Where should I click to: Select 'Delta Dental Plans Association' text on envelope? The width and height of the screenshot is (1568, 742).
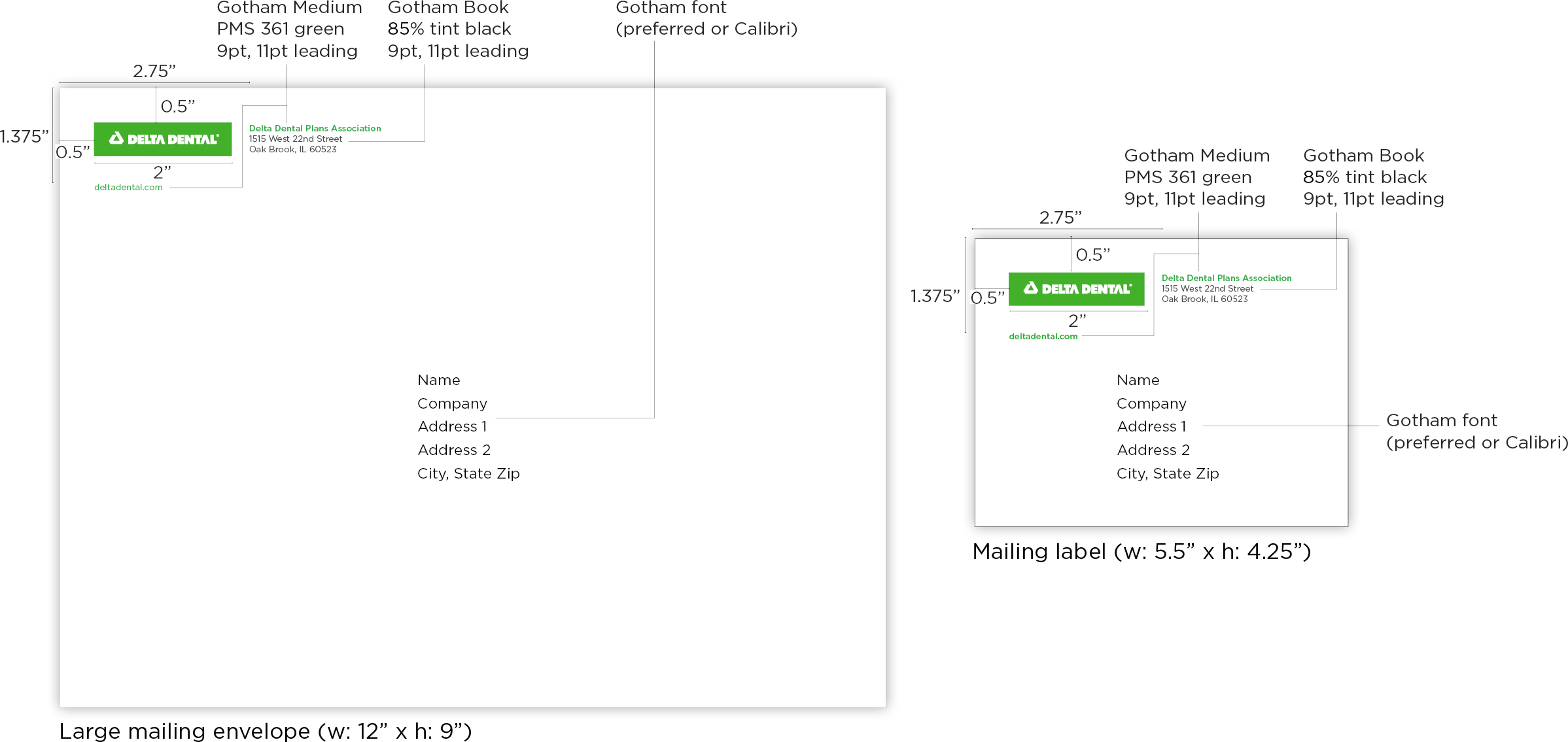(315, 129)
